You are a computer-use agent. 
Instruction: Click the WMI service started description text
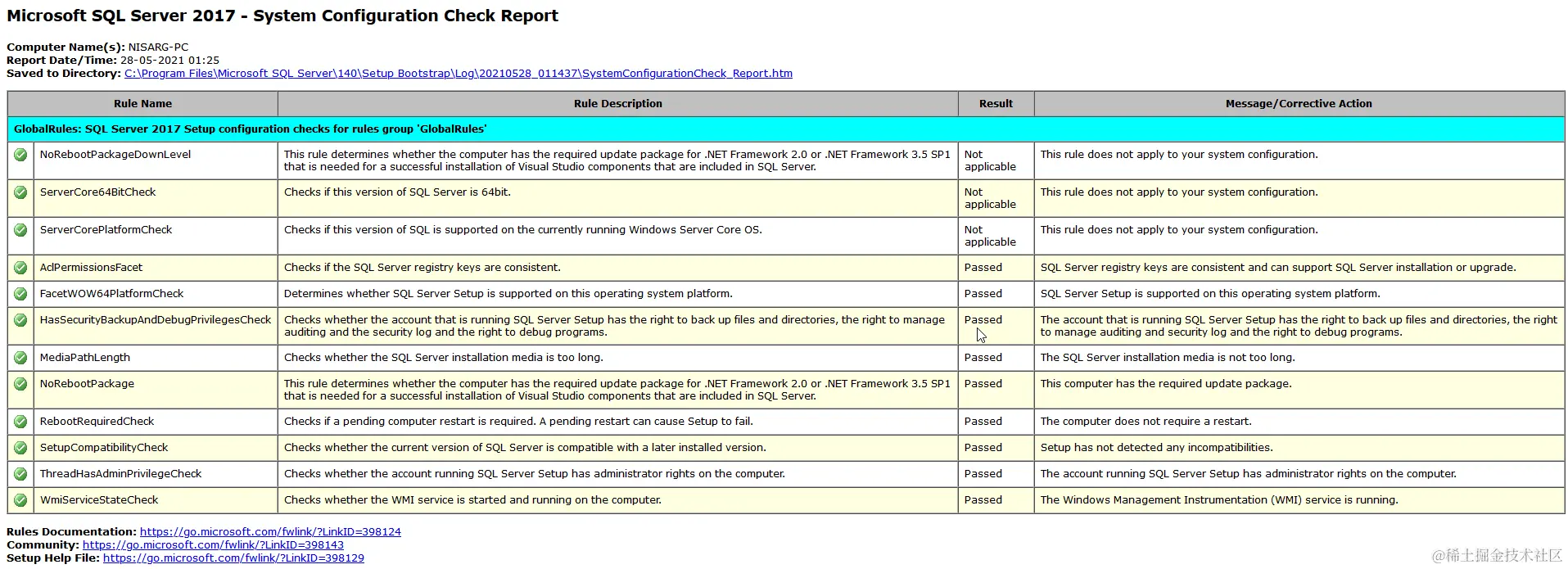tap(472, 500)
